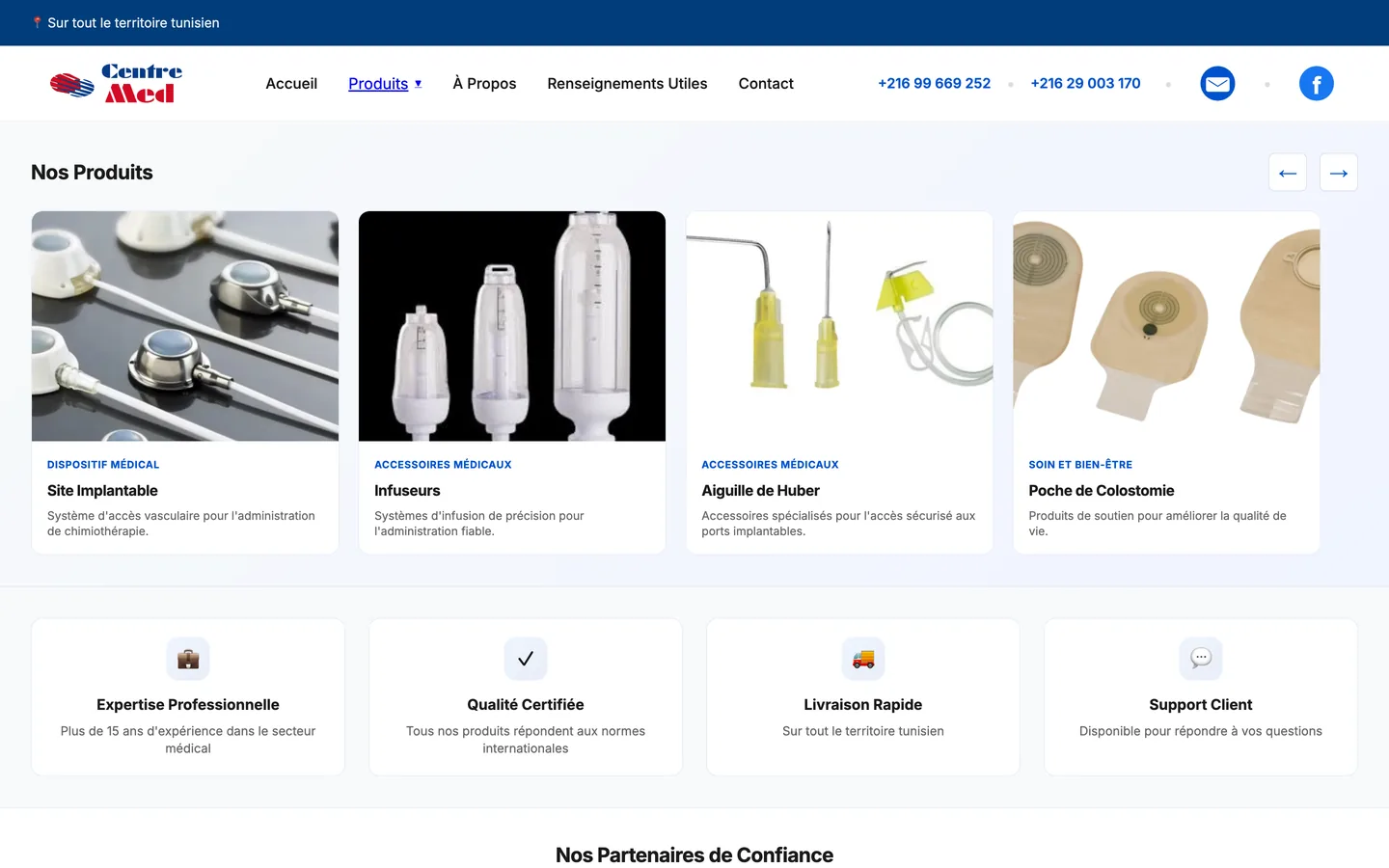Screen dimensions: 1389x868
Task: Open the Poche de Colostomie product title
Action: pyautogui.click(x=1102, y=491)
